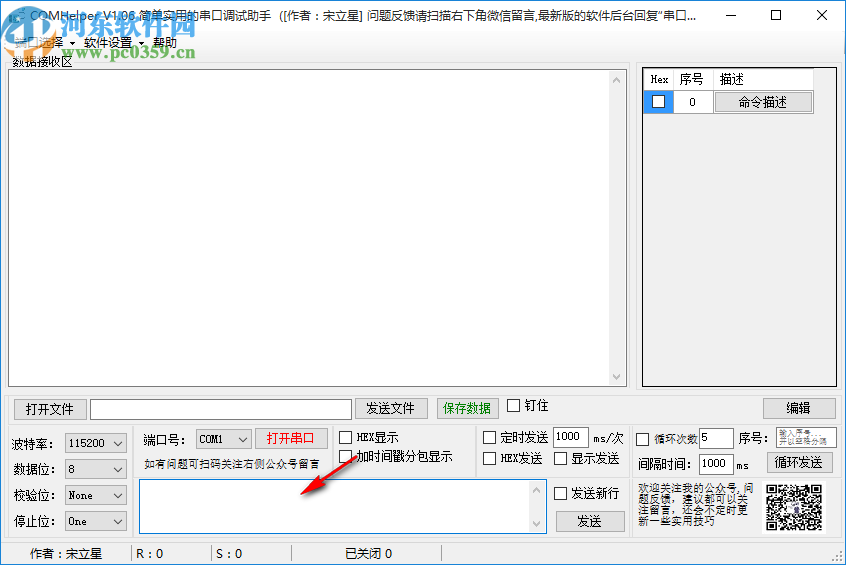The image size is (846, 565).
Task: Open the 软件设置 menu
Action: pyautogui.click(x=113, y=43)
